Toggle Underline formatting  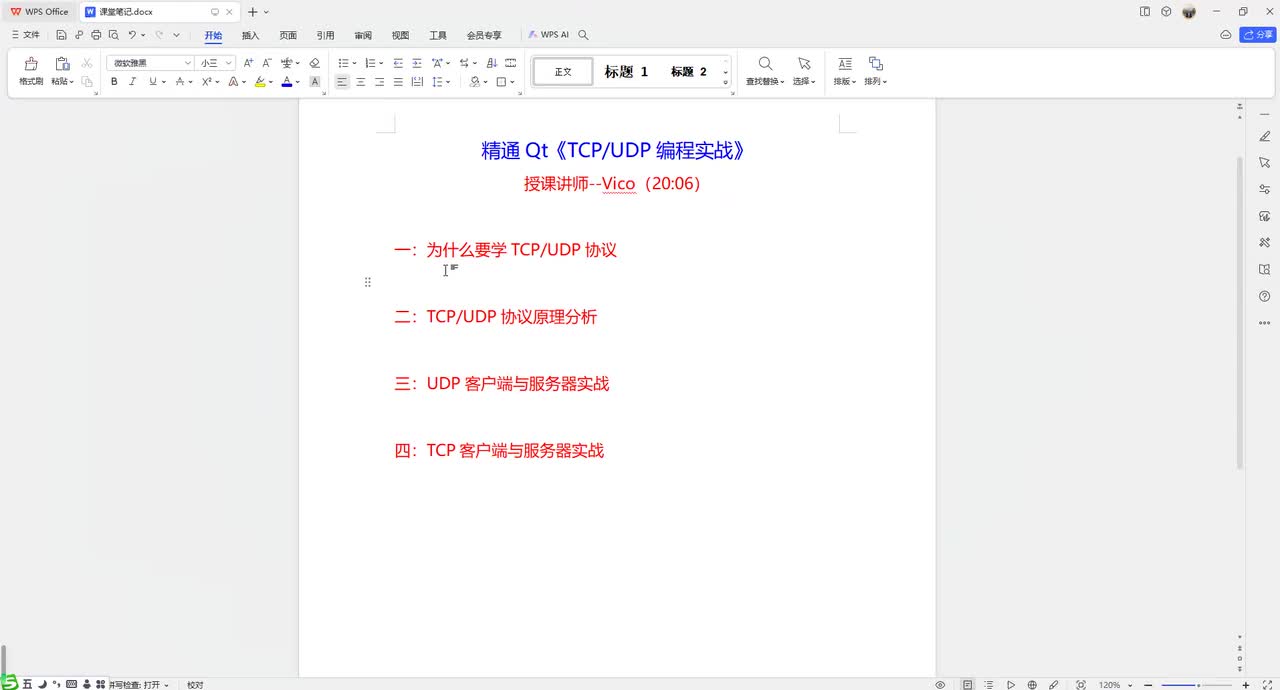(152, 82)
